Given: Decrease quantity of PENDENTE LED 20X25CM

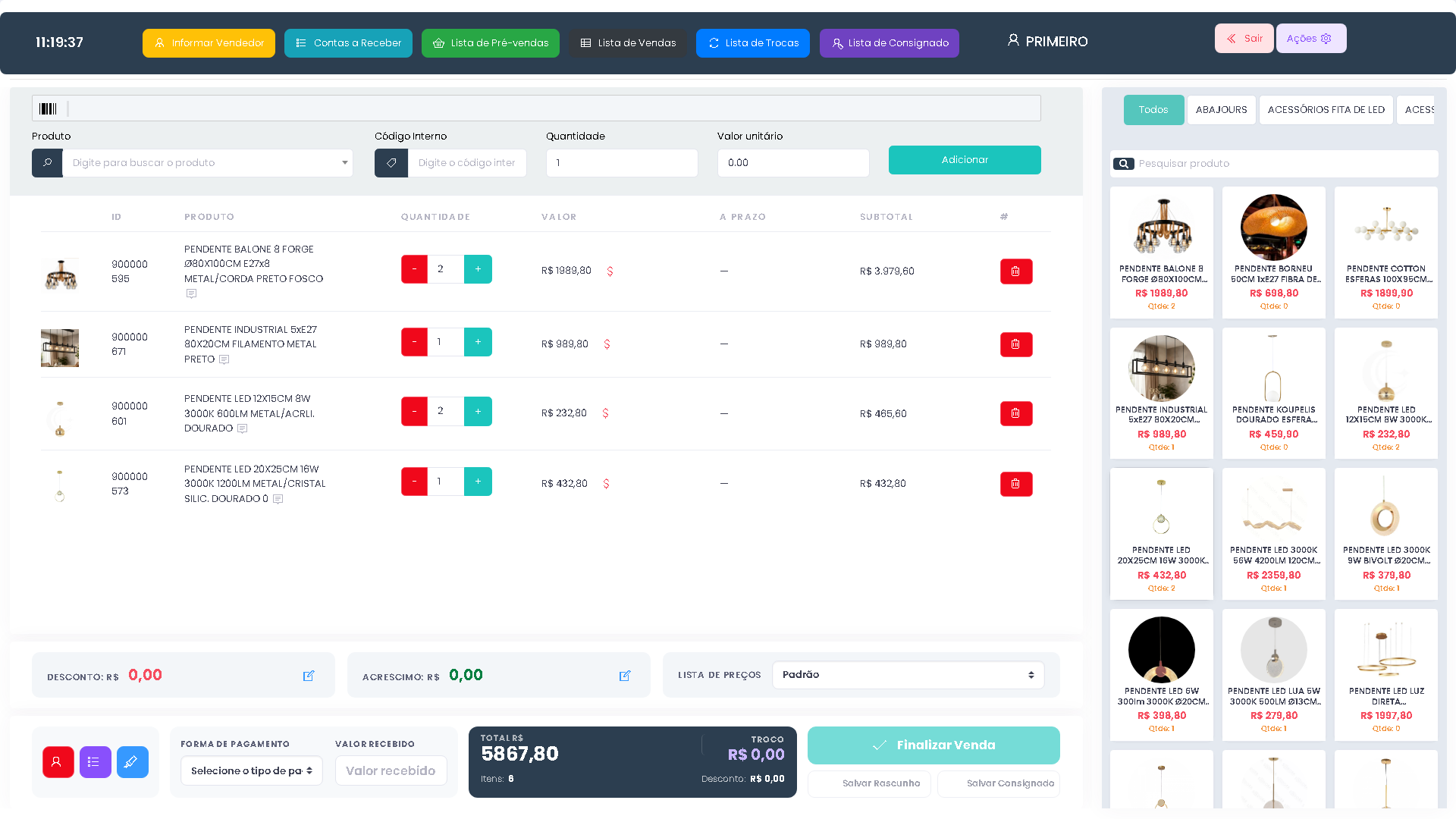Looking at the screenshot, I should pos(414,482).
